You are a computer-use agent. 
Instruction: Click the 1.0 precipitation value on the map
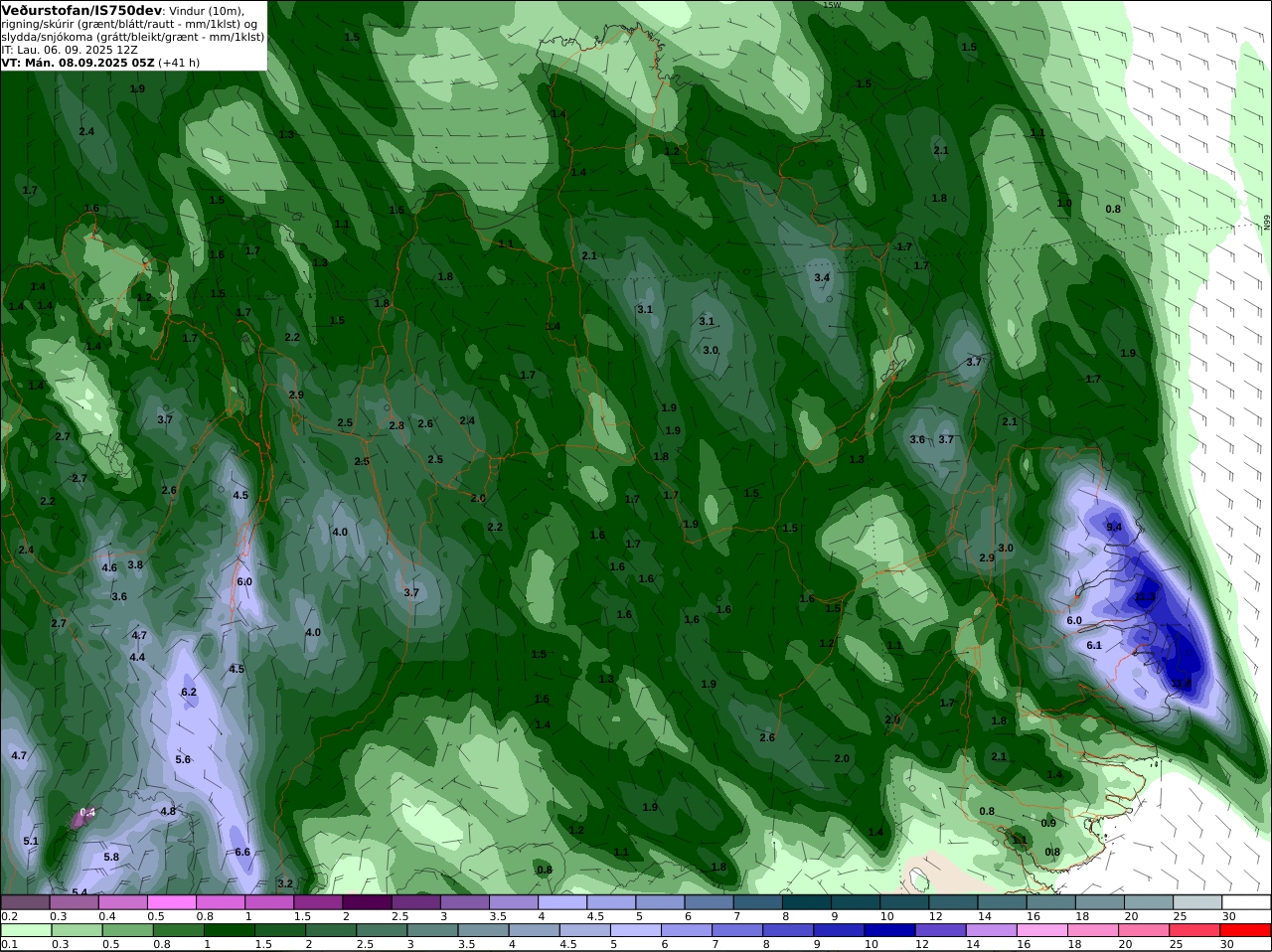pyautogui.click(x=1064, y=204)
